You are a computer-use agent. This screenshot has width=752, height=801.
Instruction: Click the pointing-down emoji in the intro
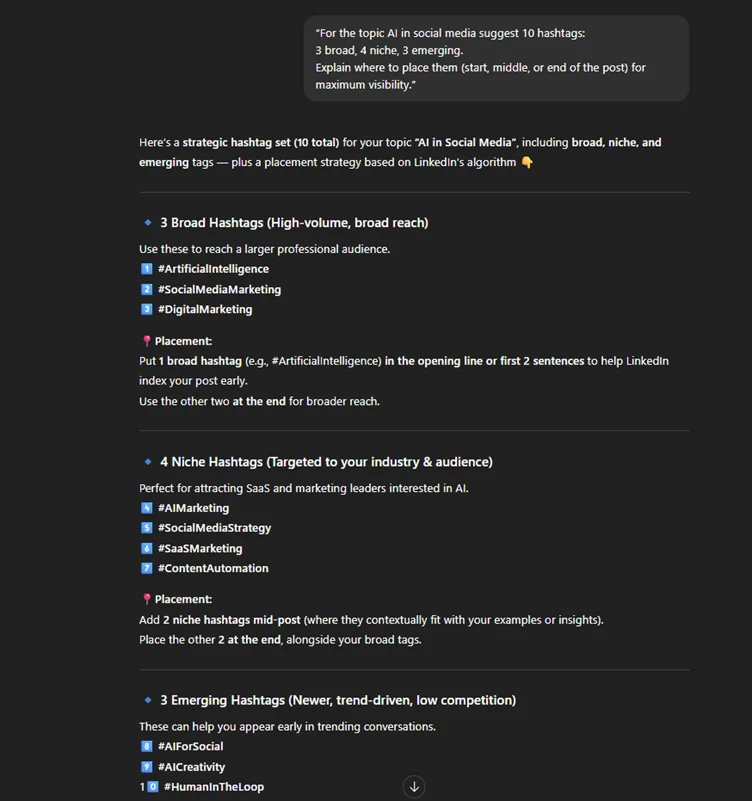coord(527,163)
